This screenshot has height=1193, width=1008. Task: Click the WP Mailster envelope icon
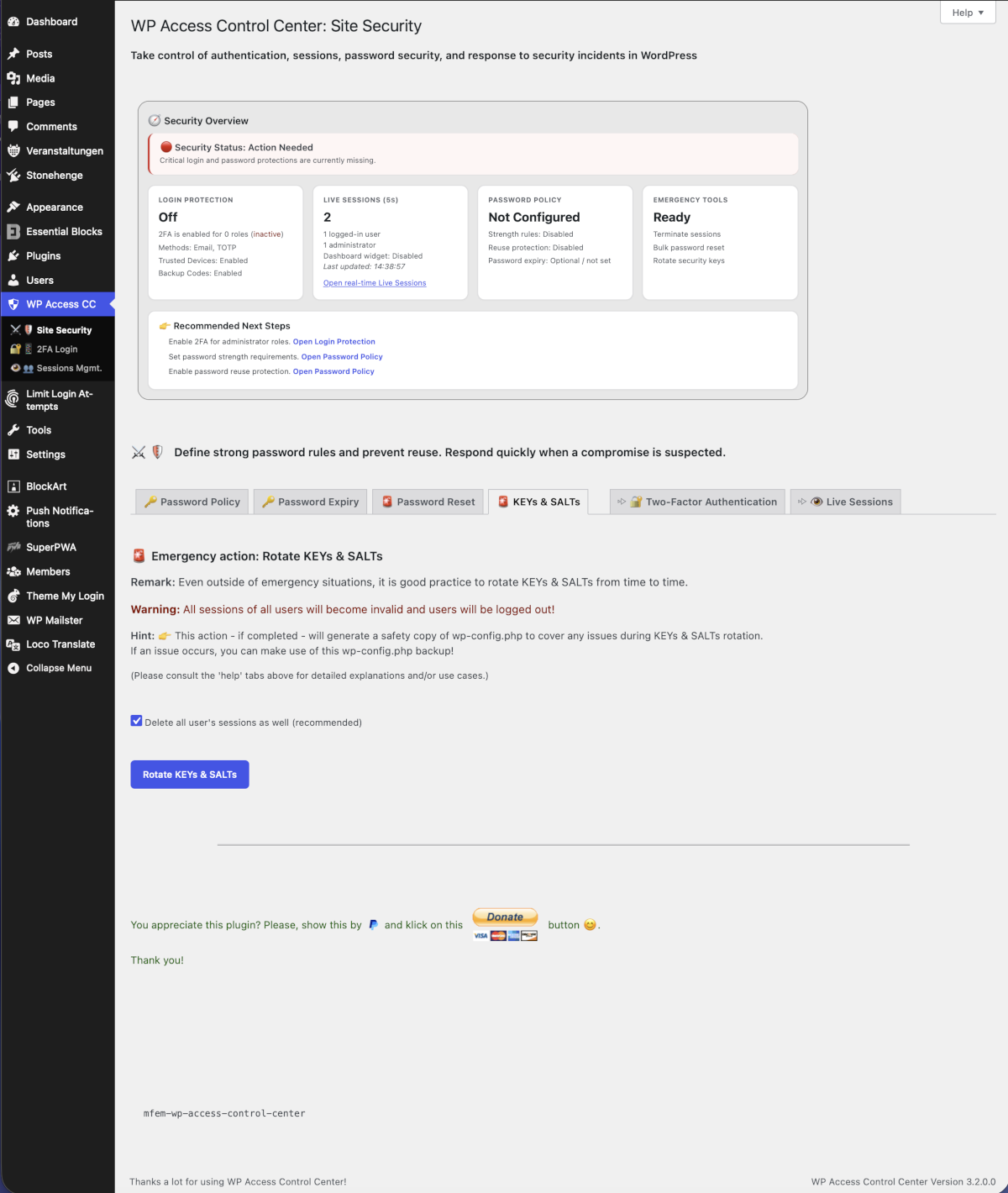point(12,620)
